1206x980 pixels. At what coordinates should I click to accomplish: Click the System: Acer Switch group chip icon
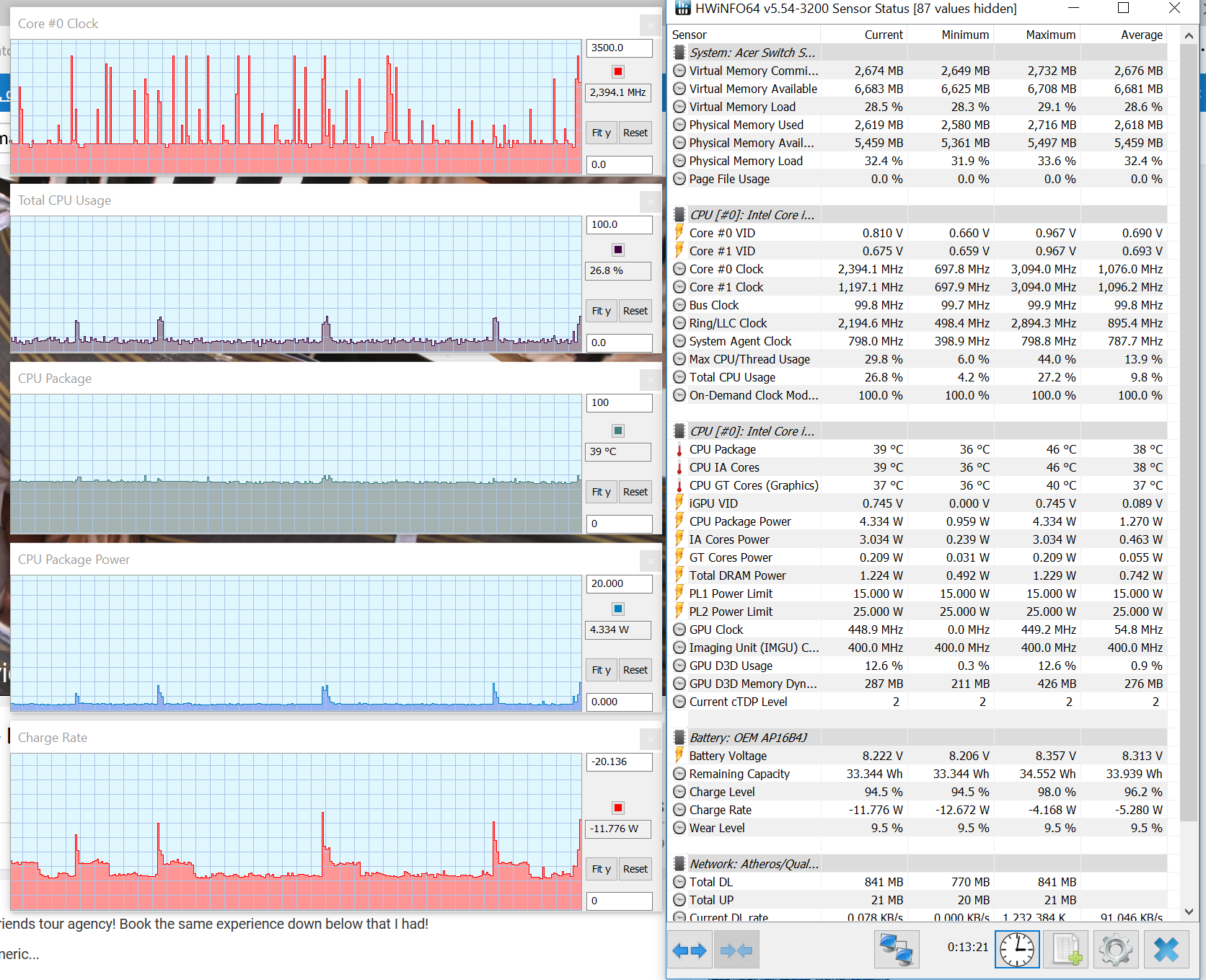[679, 53]
